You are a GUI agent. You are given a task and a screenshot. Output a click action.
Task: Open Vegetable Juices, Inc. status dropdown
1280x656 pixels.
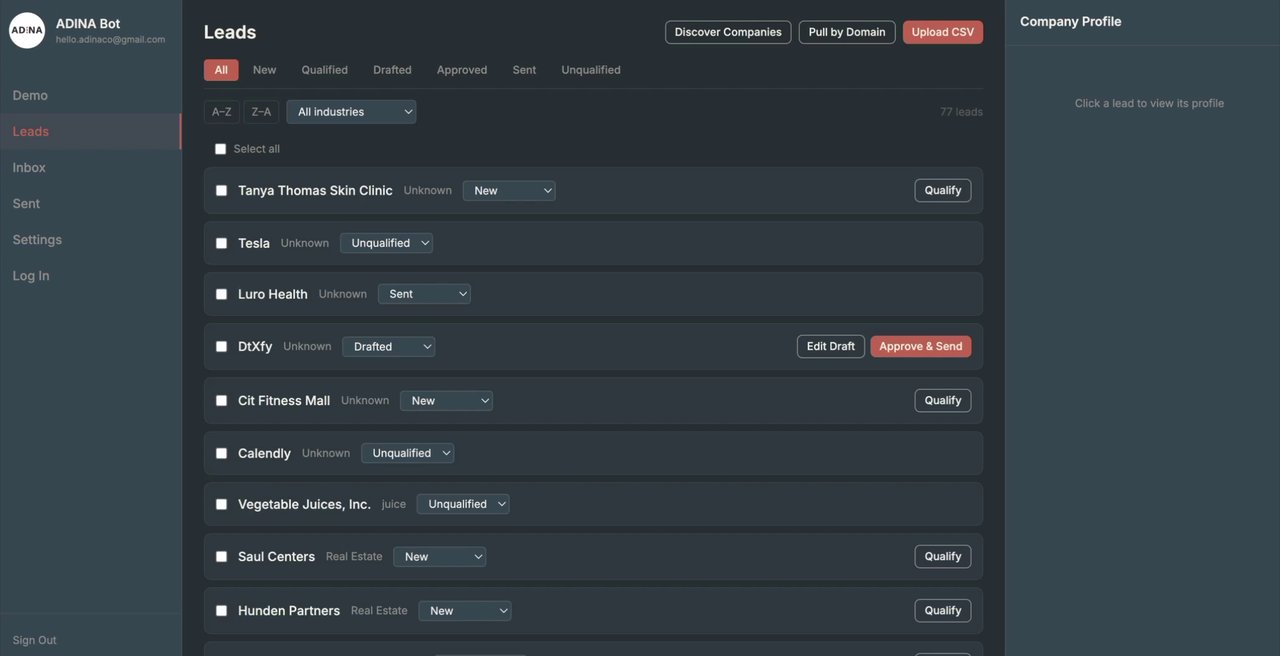tap(463, 504)
